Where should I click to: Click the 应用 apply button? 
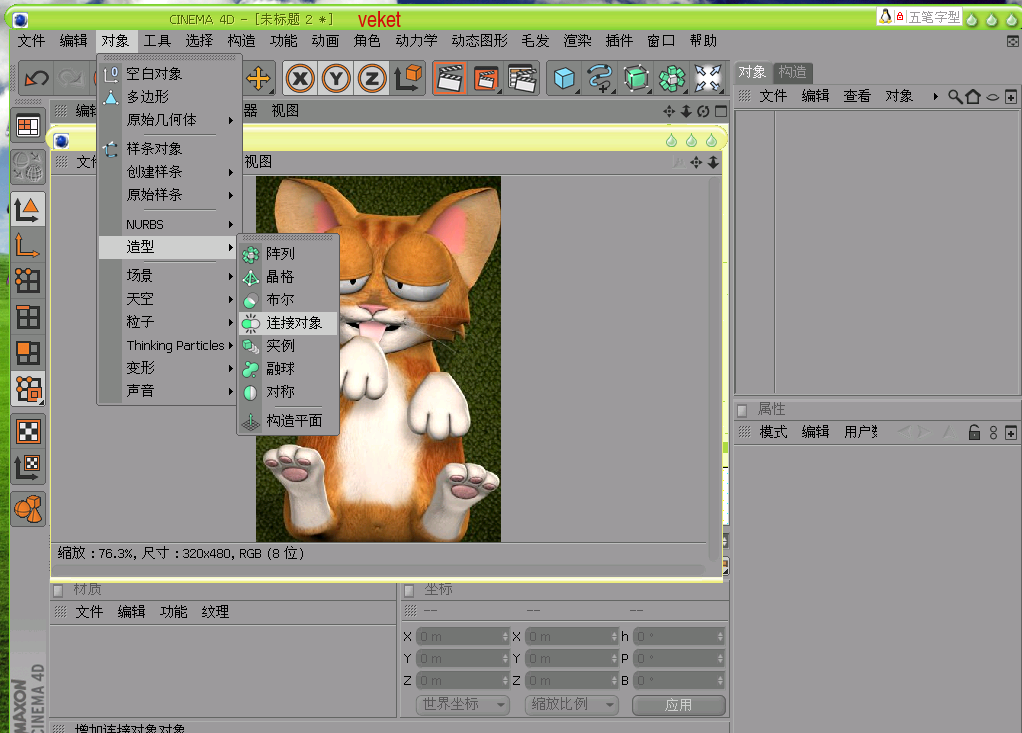click(x=679, y=705)
